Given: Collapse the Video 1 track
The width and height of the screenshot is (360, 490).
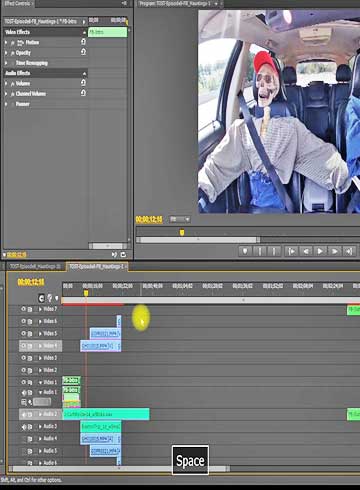Looking at the screenshot, I should coord(40,382).
